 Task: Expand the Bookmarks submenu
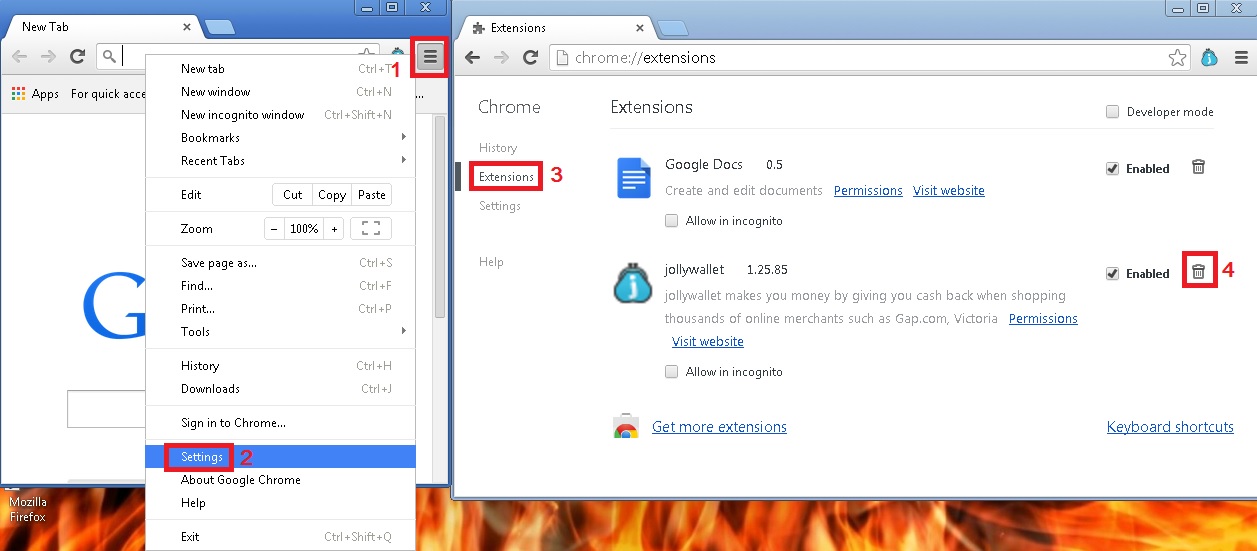point(280,138)
